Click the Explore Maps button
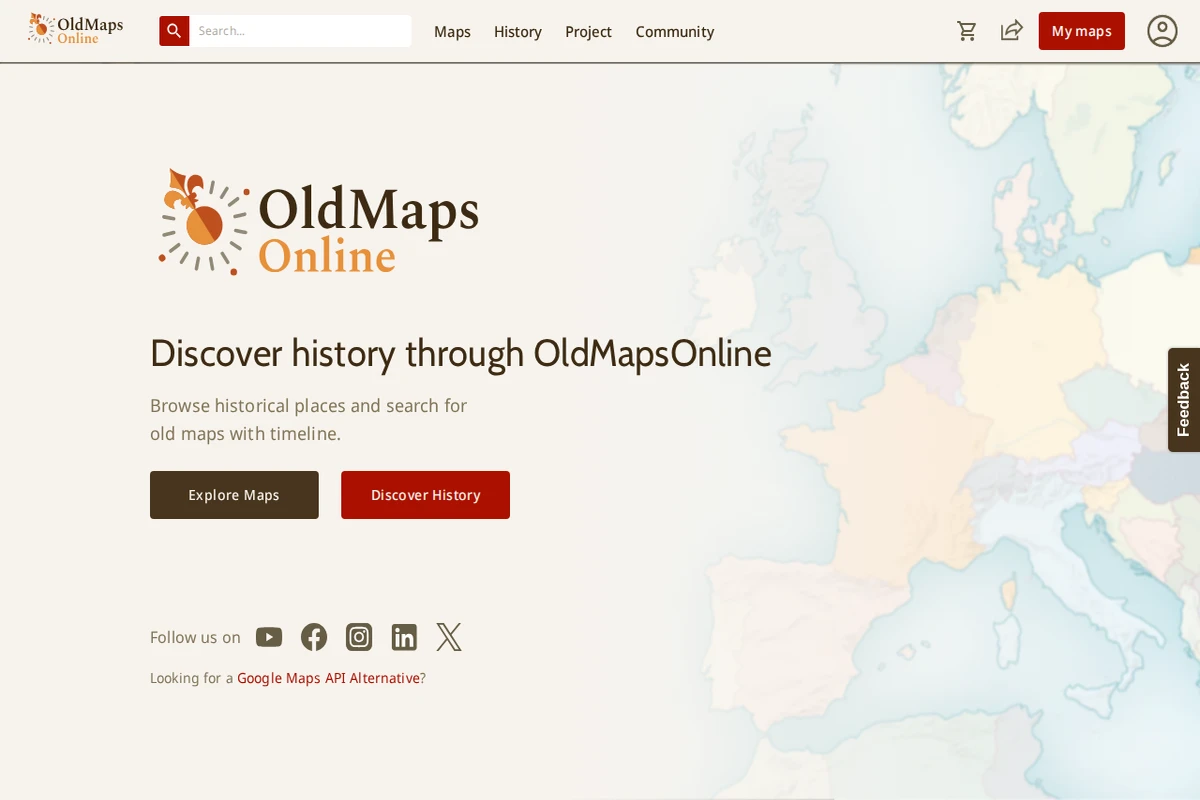Viewport: 1200px width, 800px height. 233,494
